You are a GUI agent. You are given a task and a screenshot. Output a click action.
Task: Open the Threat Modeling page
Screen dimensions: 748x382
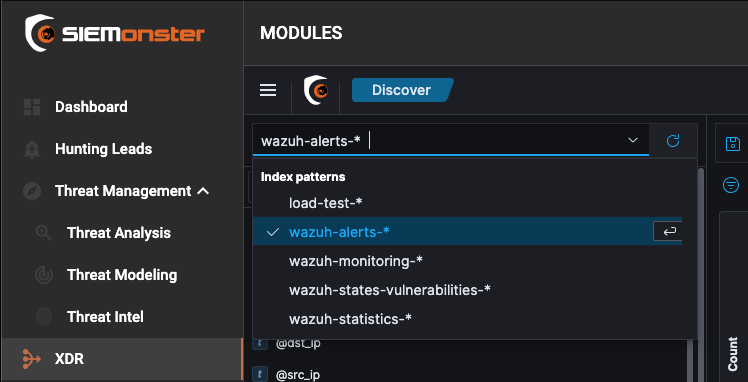point(122,275)
